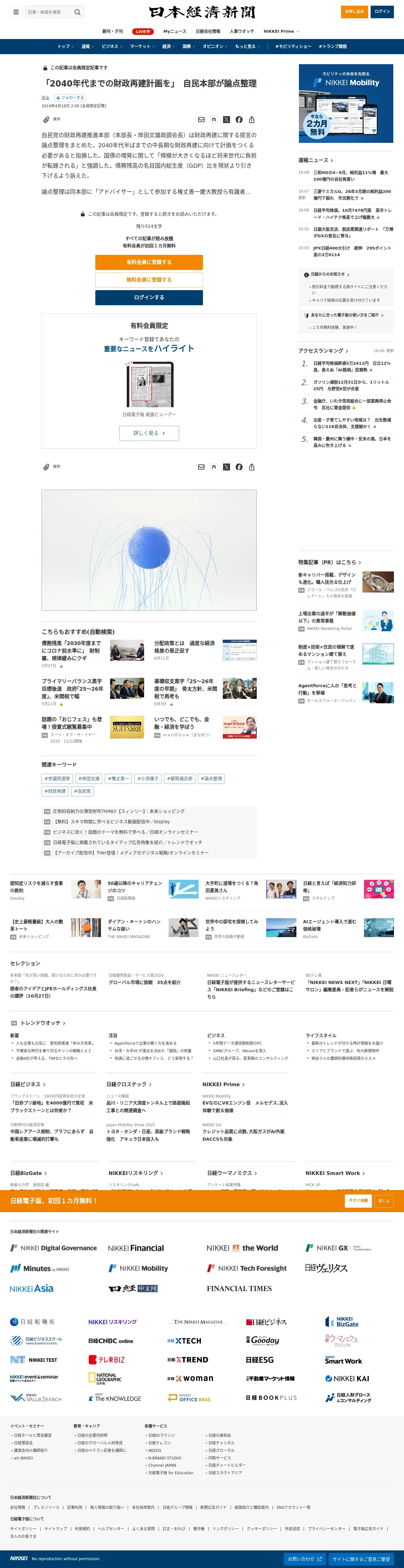
Task: Open 日経中文网 logo link
Action: pos(133,1289)
